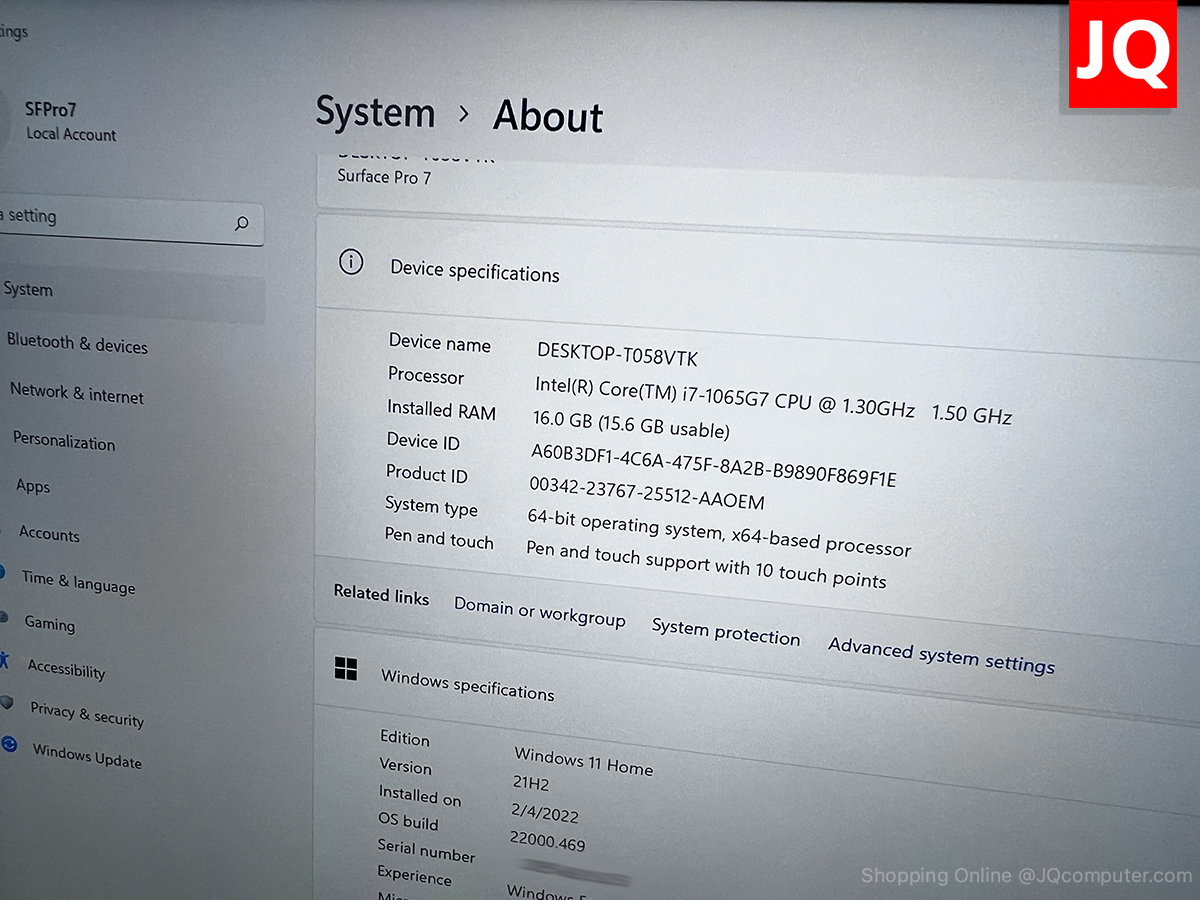Viewport: 1200px width, 900px height.
Task: Click Product ID 00342-23767-25512-AAOEM
Action: point(647,494)
